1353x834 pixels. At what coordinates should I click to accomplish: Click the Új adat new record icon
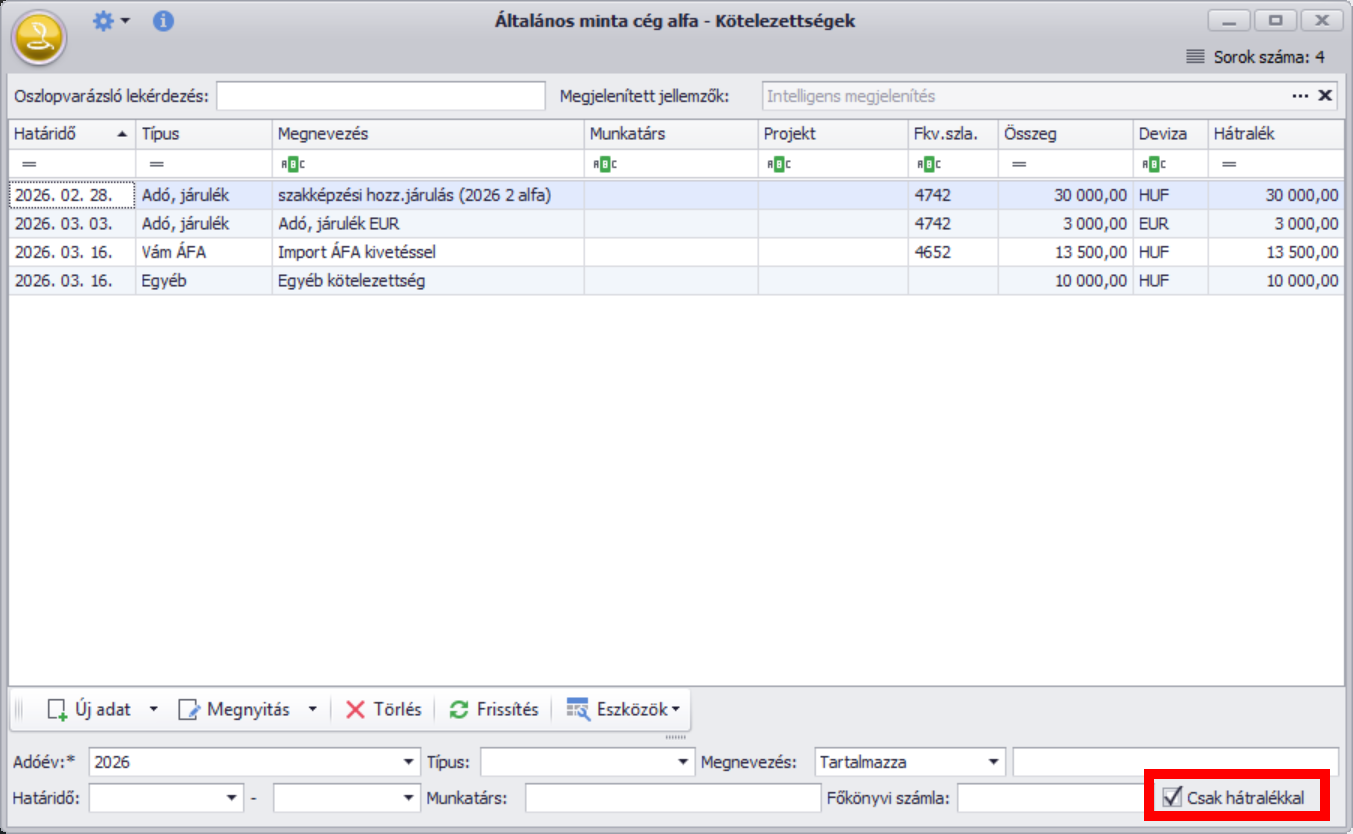click(x=58, y=710)
